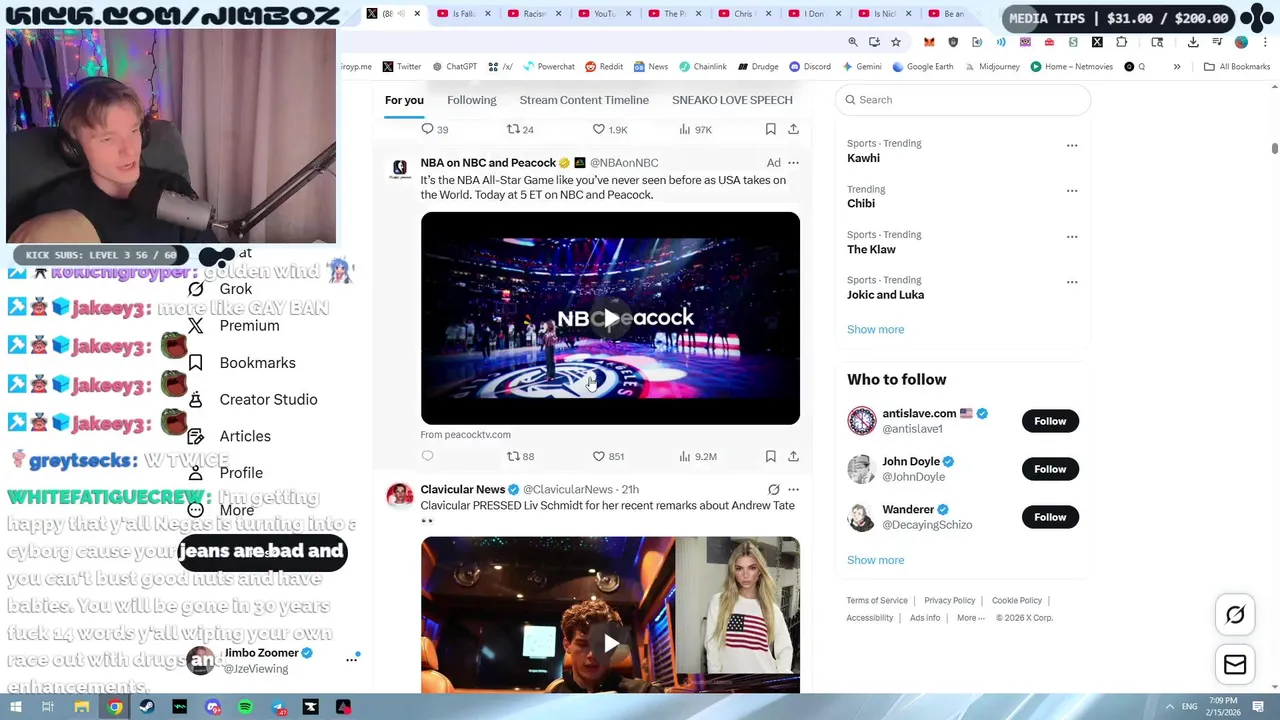Reply to post with 39 comments
This screenshot has height=720, width=1280.
pyautogui.click(x=434, y=129)
